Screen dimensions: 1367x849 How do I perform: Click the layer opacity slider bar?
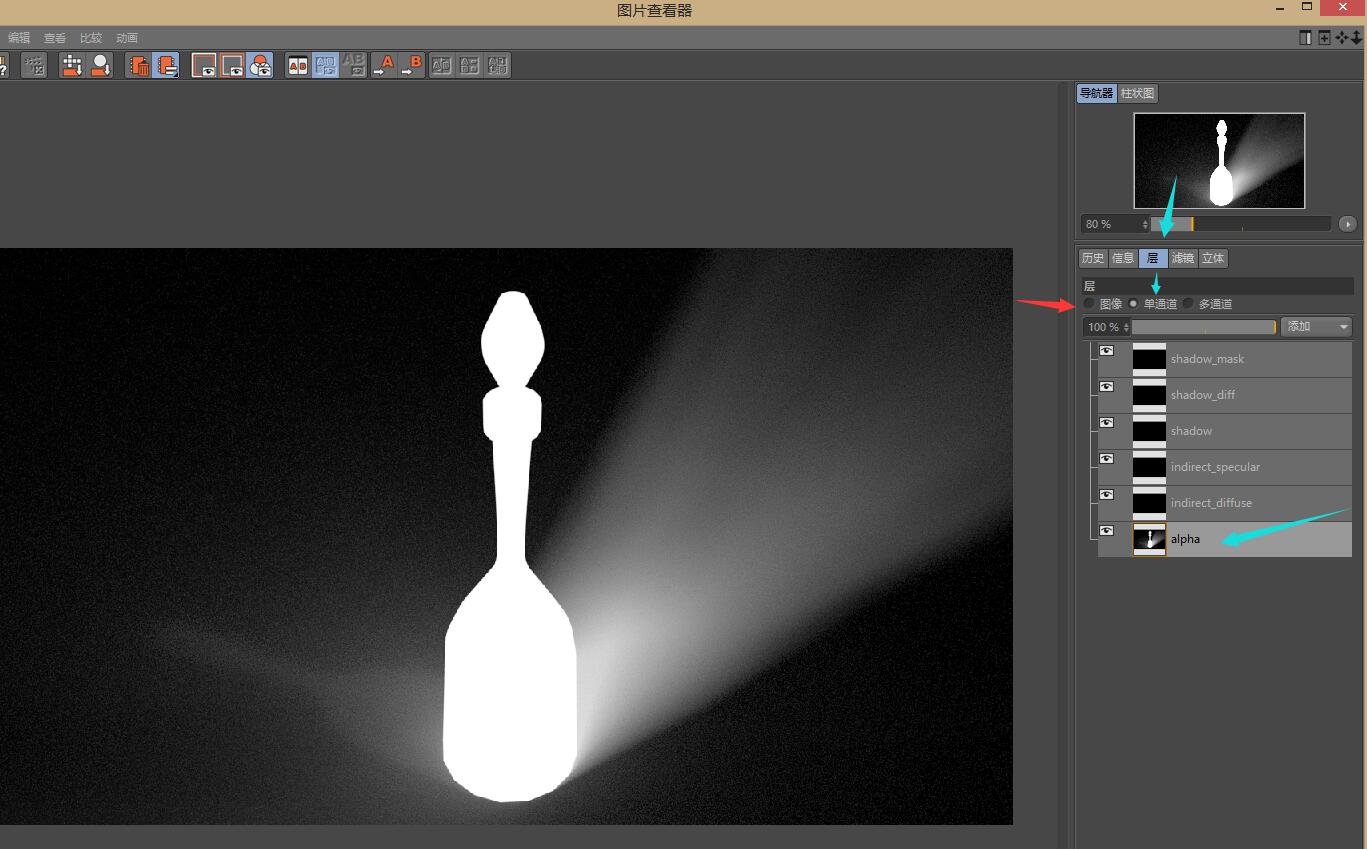pyautogui.click(x=1205, y=327)
